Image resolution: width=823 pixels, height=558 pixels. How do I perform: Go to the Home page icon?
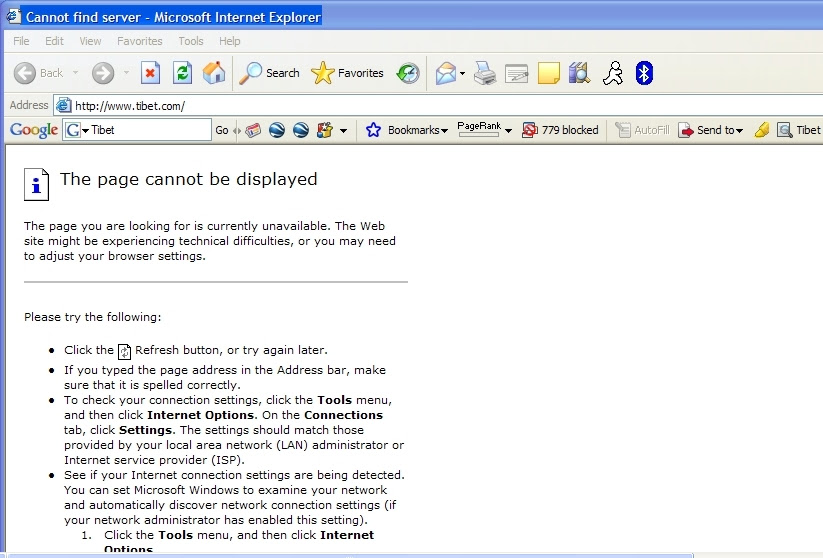[214, 73]
